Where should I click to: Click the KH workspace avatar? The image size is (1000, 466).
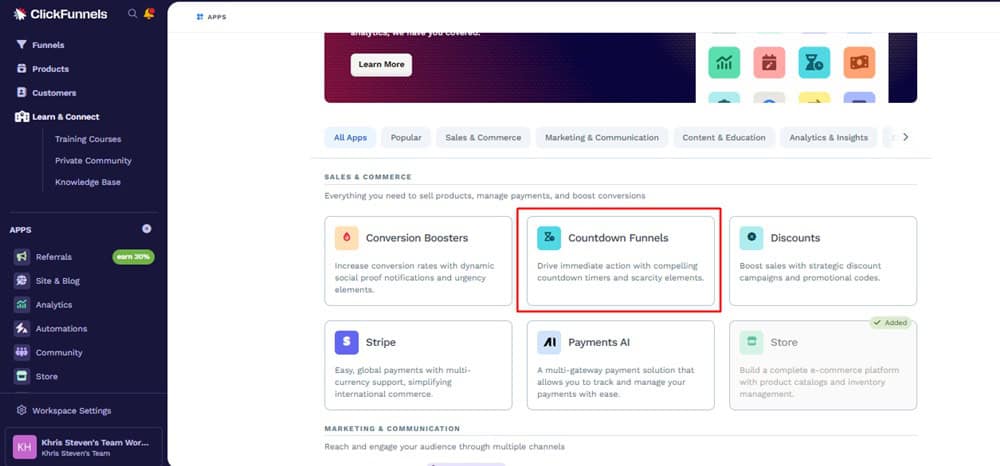click(x=24, y=447)
